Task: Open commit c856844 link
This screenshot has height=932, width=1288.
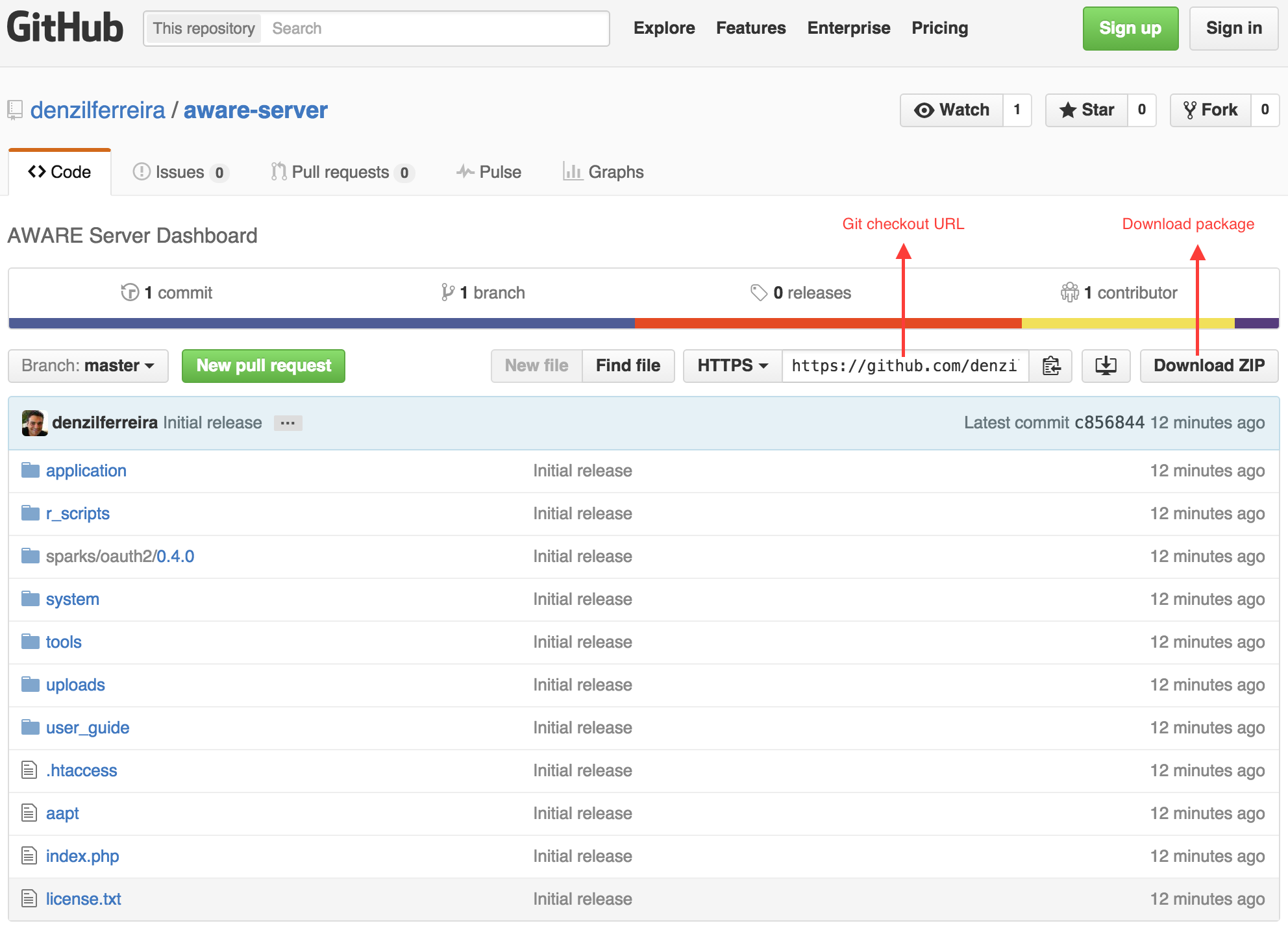Action: click(1109, 423)
